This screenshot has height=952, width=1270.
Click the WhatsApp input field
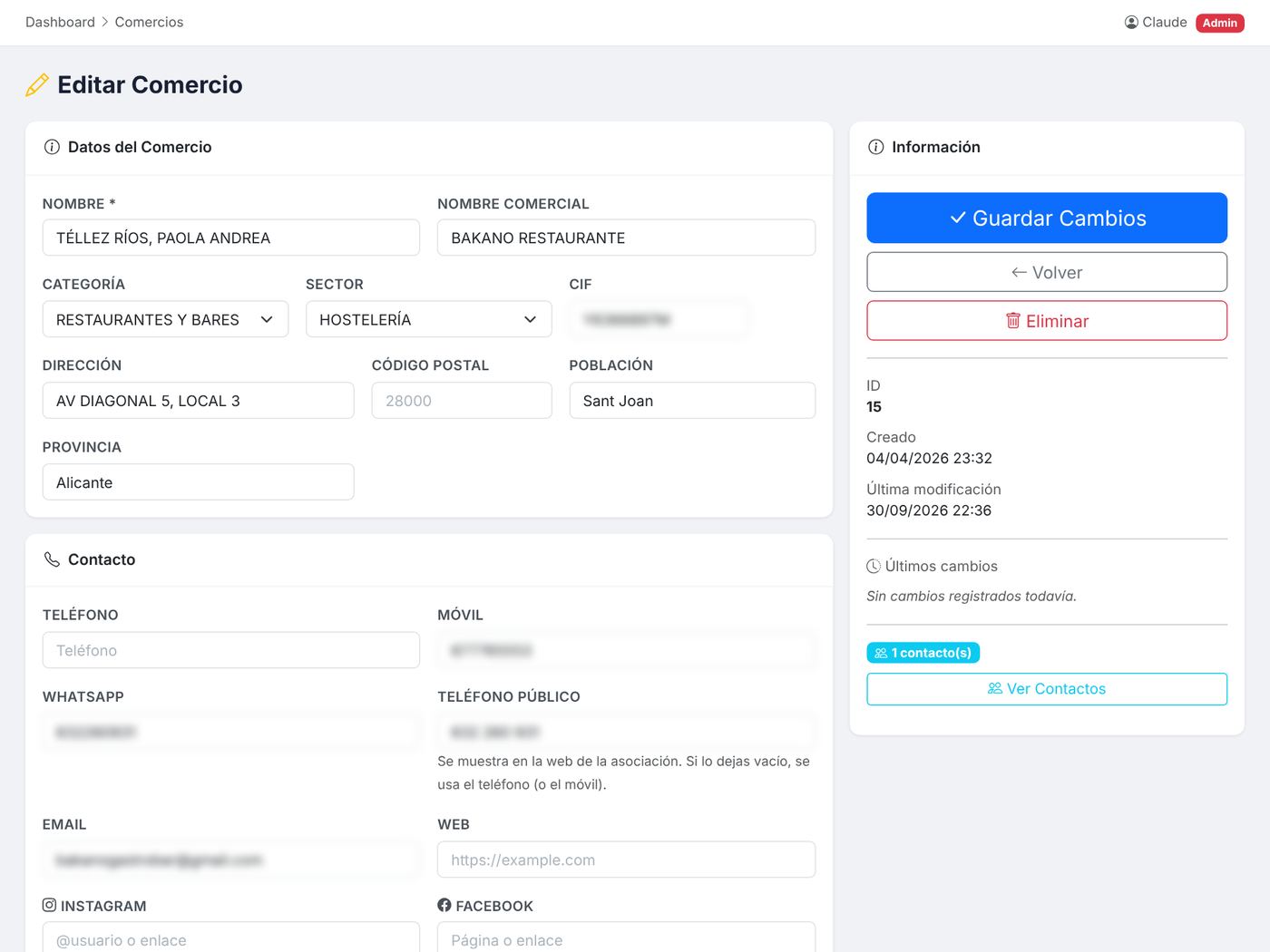(230, 732)
